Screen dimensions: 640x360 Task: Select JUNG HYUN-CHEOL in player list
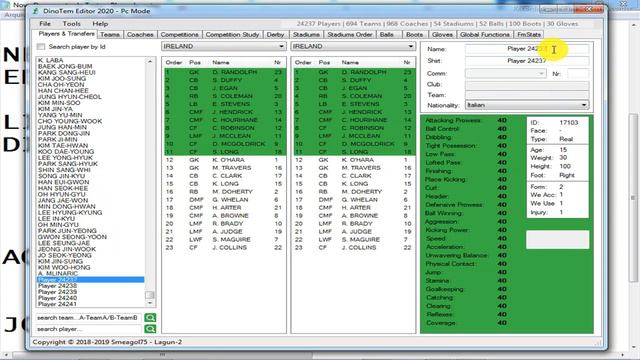pos(69,97)
